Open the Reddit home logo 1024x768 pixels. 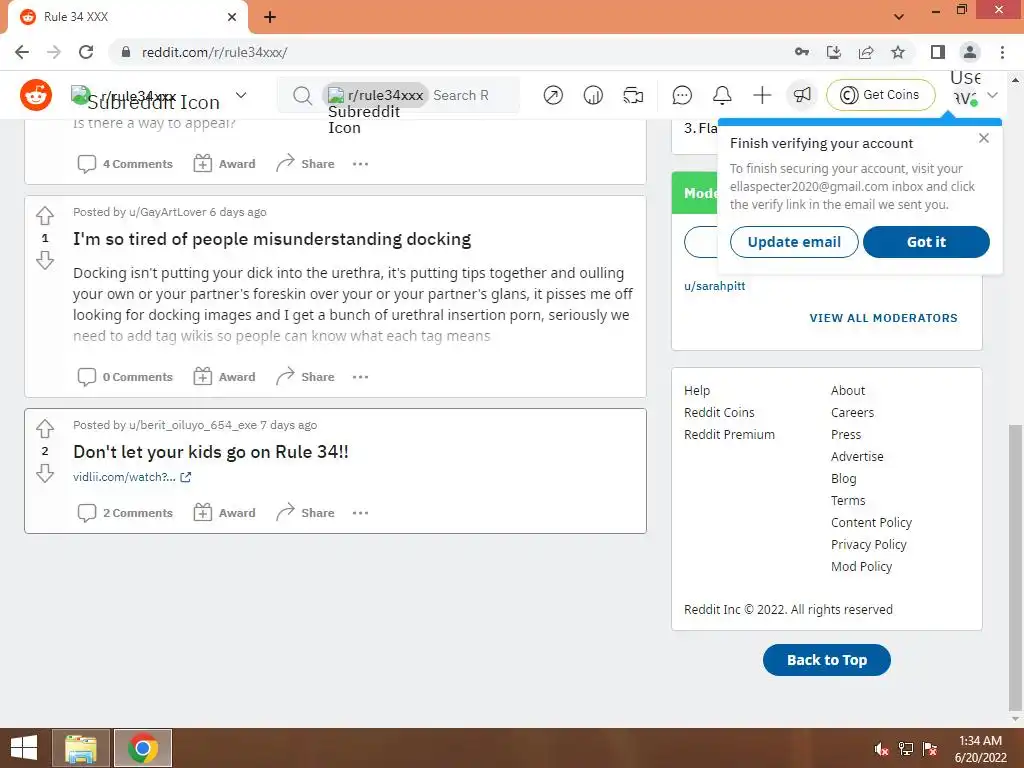pos(36,95)
